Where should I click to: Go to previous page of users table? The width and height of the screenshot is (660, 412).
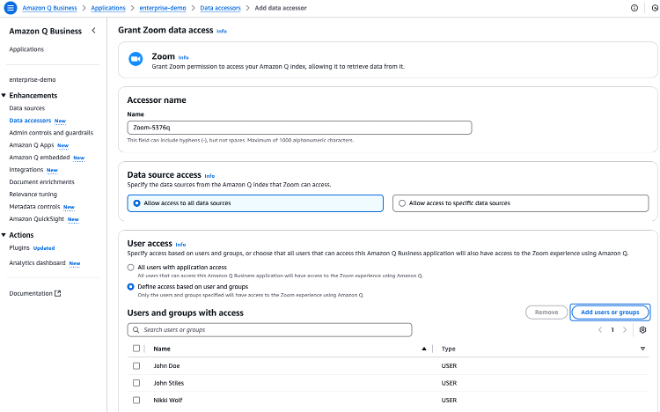[600, 330]
